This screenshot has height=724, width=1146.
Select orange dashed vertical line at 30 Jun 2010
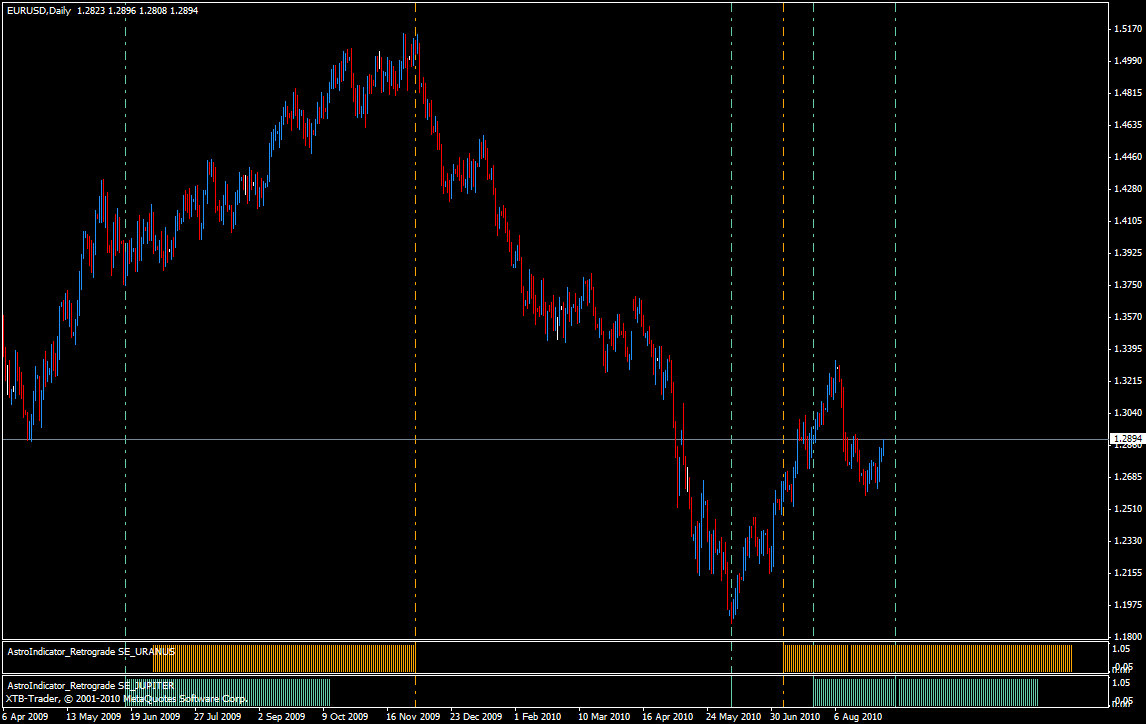[783, 321]
